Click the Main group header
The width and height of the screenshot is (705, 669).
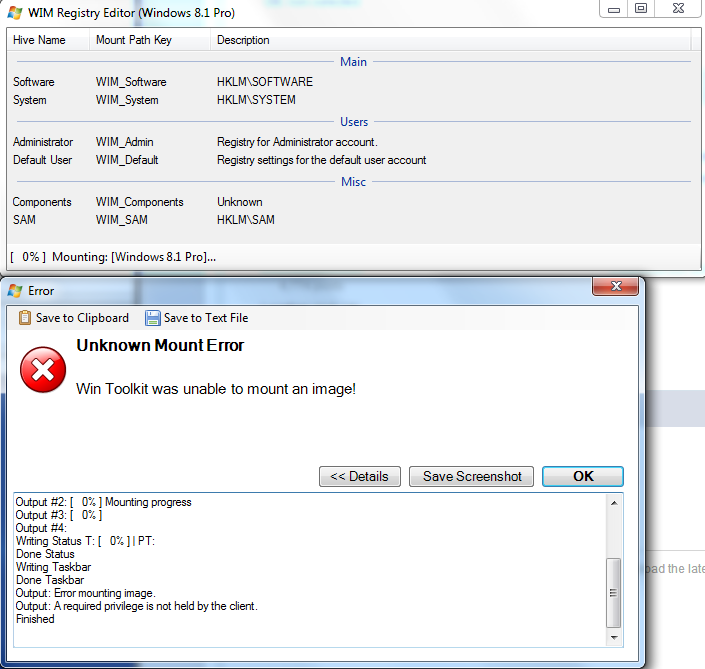point(353,62)
